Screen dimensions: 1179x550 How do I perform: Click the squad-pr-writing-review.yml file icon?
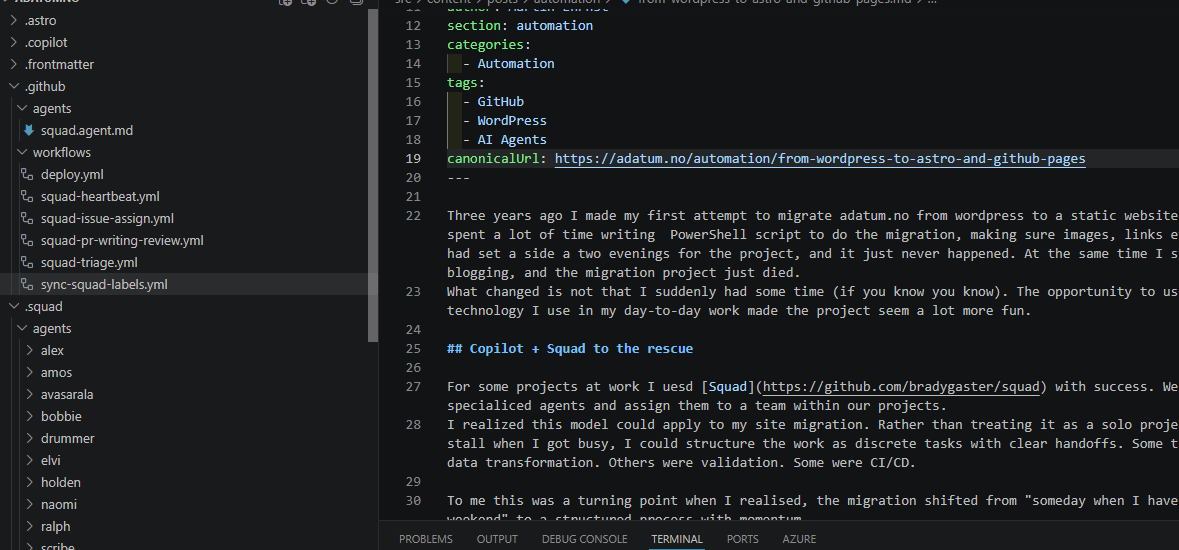[x=28, y=241]
